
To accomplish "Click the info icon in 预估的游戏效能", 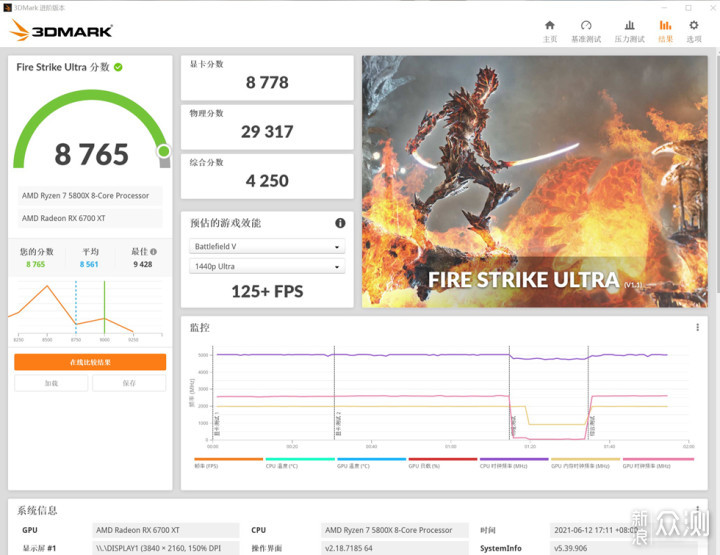I will (x=340, y=223).
